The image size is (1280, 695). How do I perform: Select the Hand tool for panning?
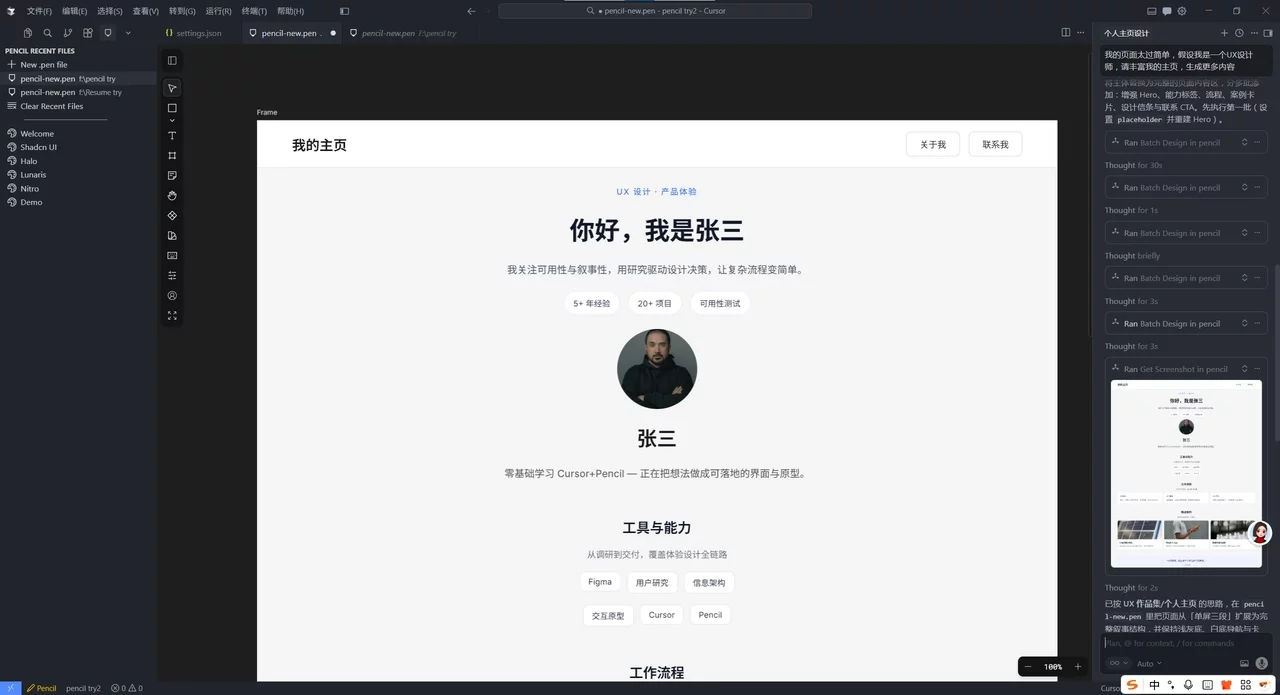pyautogui.click(x=171, y=196)
